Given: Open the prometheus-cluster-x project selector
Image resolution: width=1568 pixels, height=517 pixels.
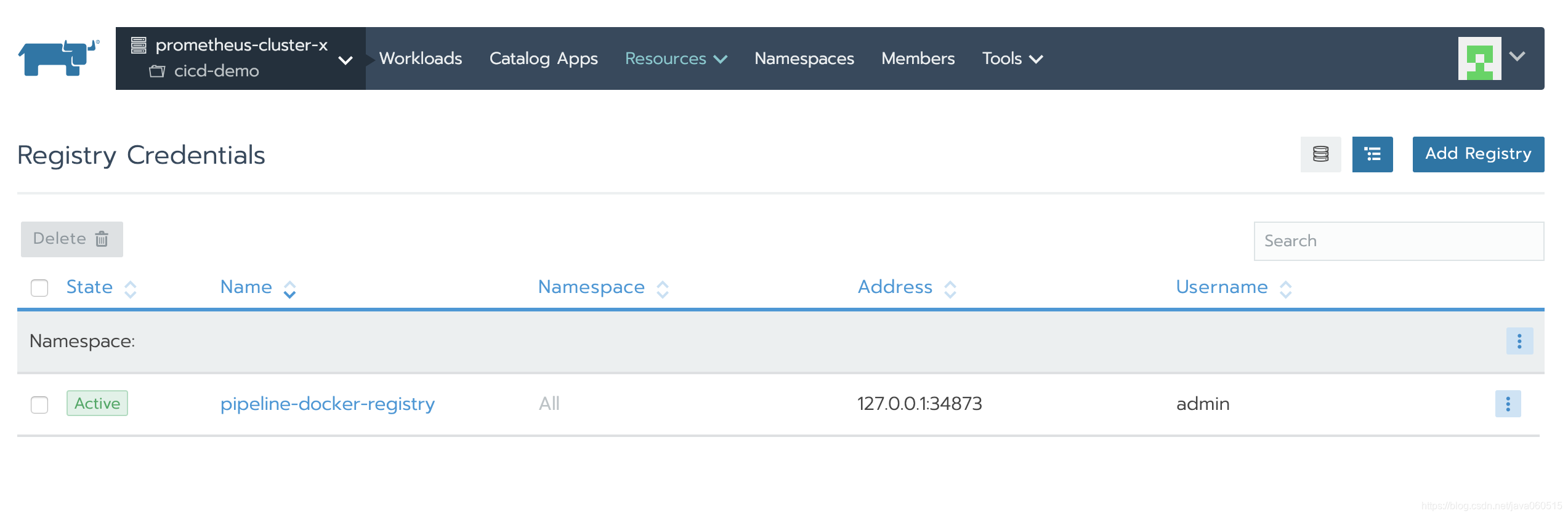Looking at the screenshot, I should (x=241, y=58).
